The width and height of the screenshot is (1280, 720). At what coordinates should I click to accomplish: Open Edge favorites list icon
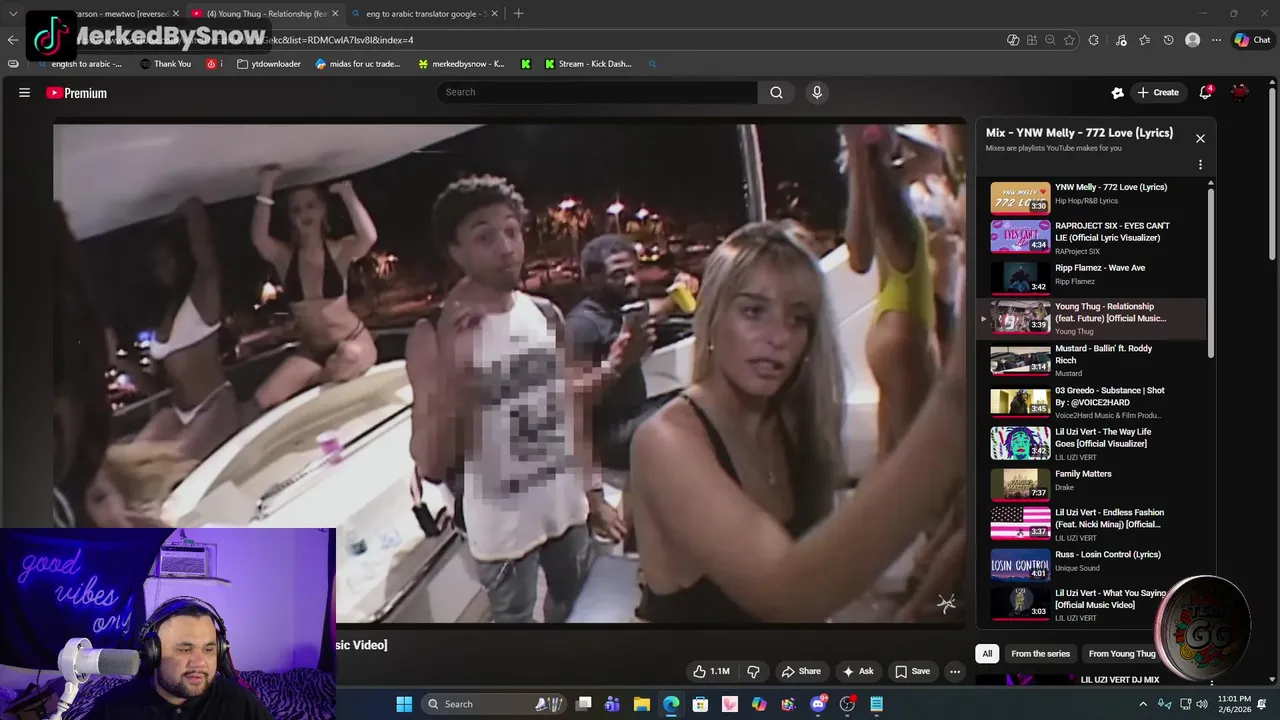[x=1144, y=40]
